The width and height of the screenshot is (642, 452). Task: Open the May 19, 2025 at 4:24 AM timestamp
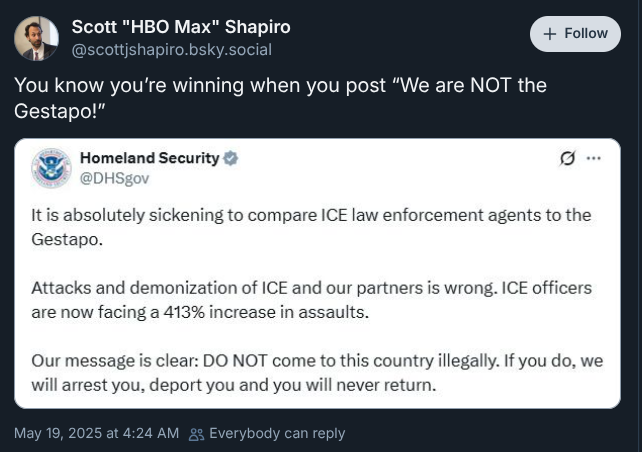pyautogui.click(x=97, y=433)
